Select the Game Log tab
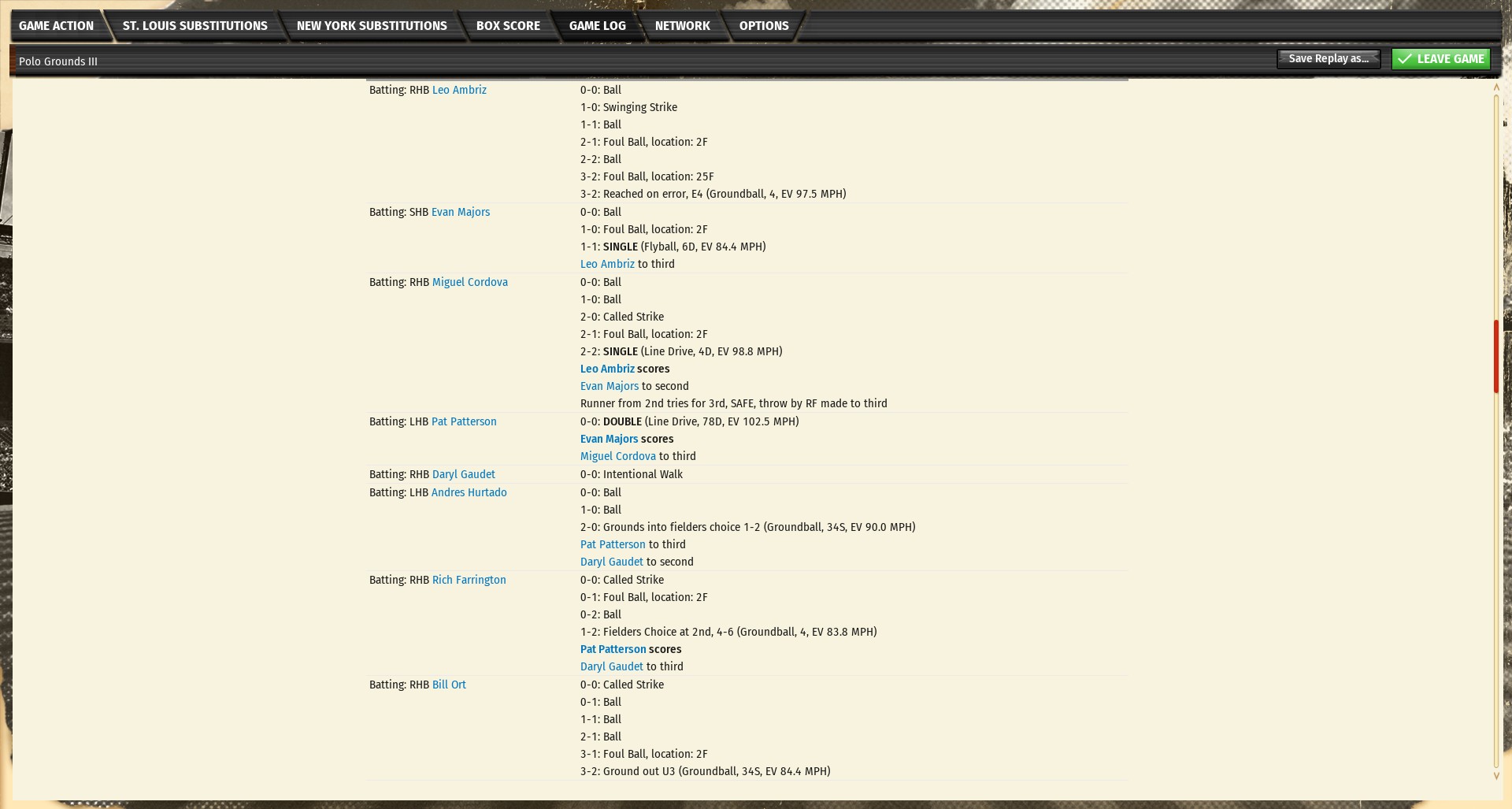The image size is (1512, 809). [597, 26]
